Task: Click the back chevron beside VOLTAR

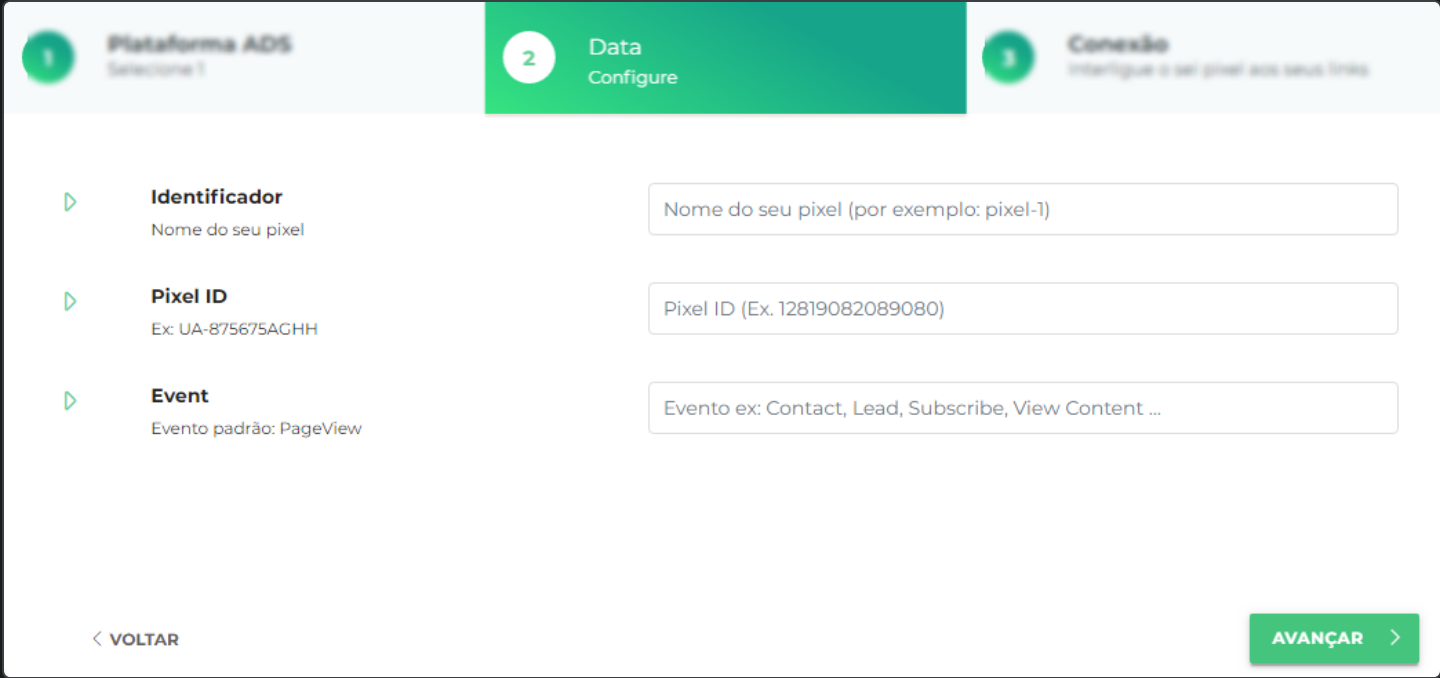Action: pyautogui.click(x=97, y=638)
